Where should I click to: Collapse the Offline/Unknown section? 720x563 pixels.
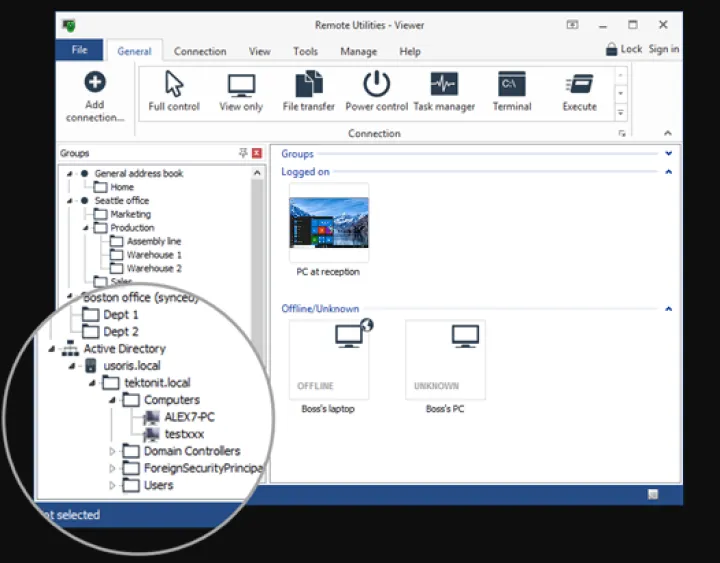pyautogui.click(x=668, y=309)
